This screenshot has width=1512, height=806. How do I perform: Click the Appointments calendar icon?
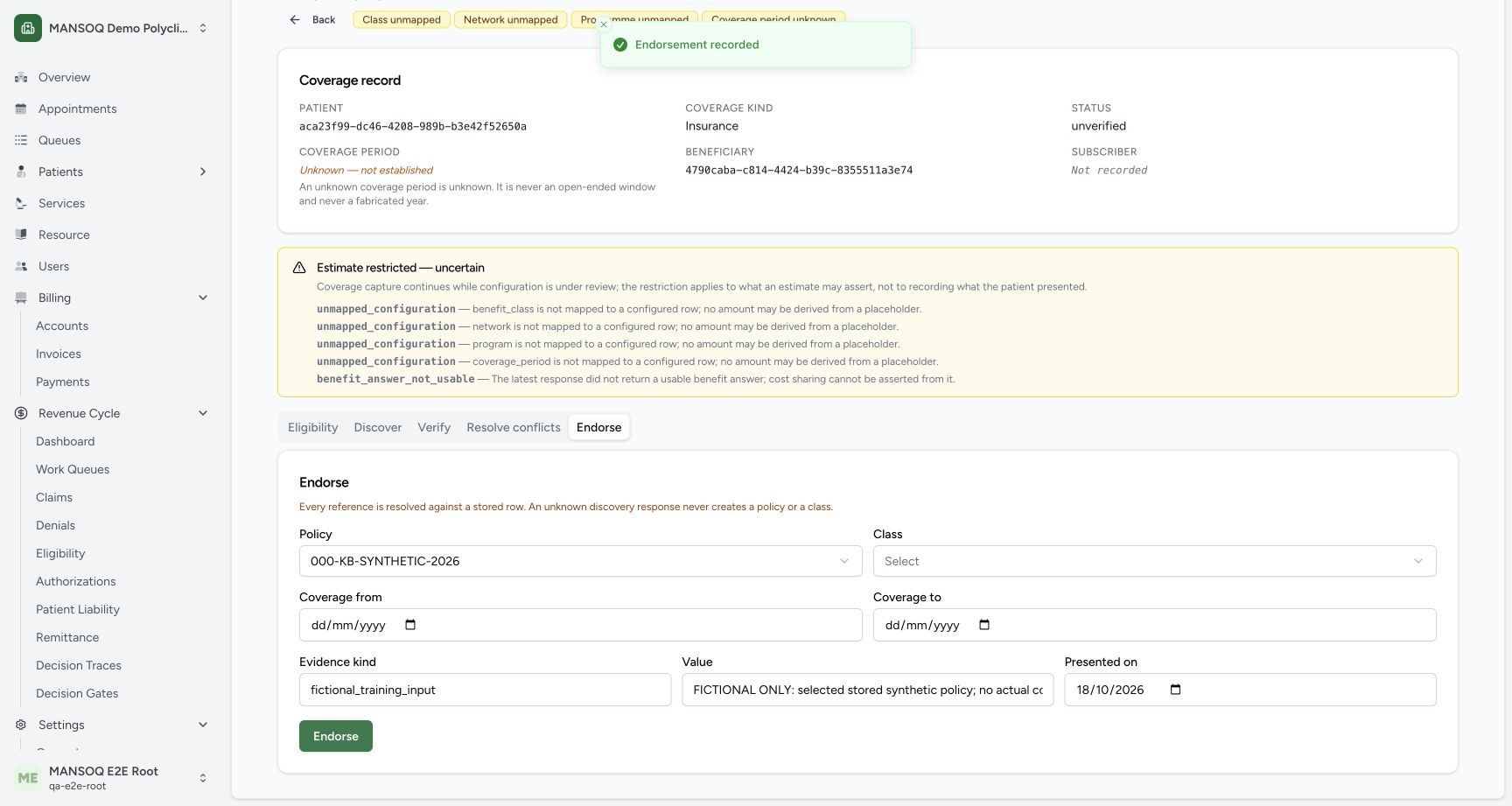pyautogui.click(x=21, y=109)
